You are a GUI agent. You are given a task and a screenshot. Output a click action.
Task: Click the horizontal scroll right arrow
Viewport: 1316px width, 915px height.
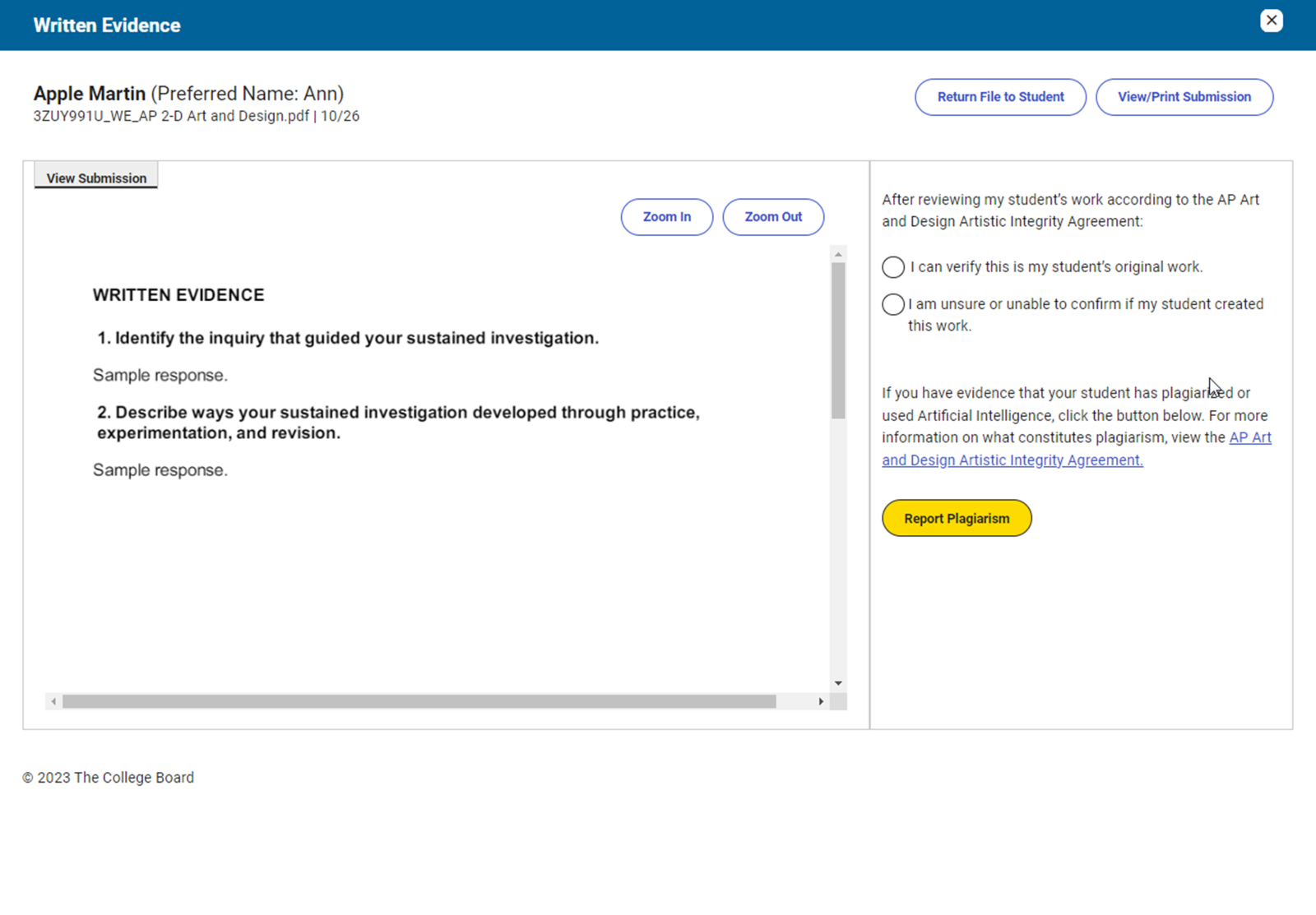pyautogui.click(x=821, y=701)
